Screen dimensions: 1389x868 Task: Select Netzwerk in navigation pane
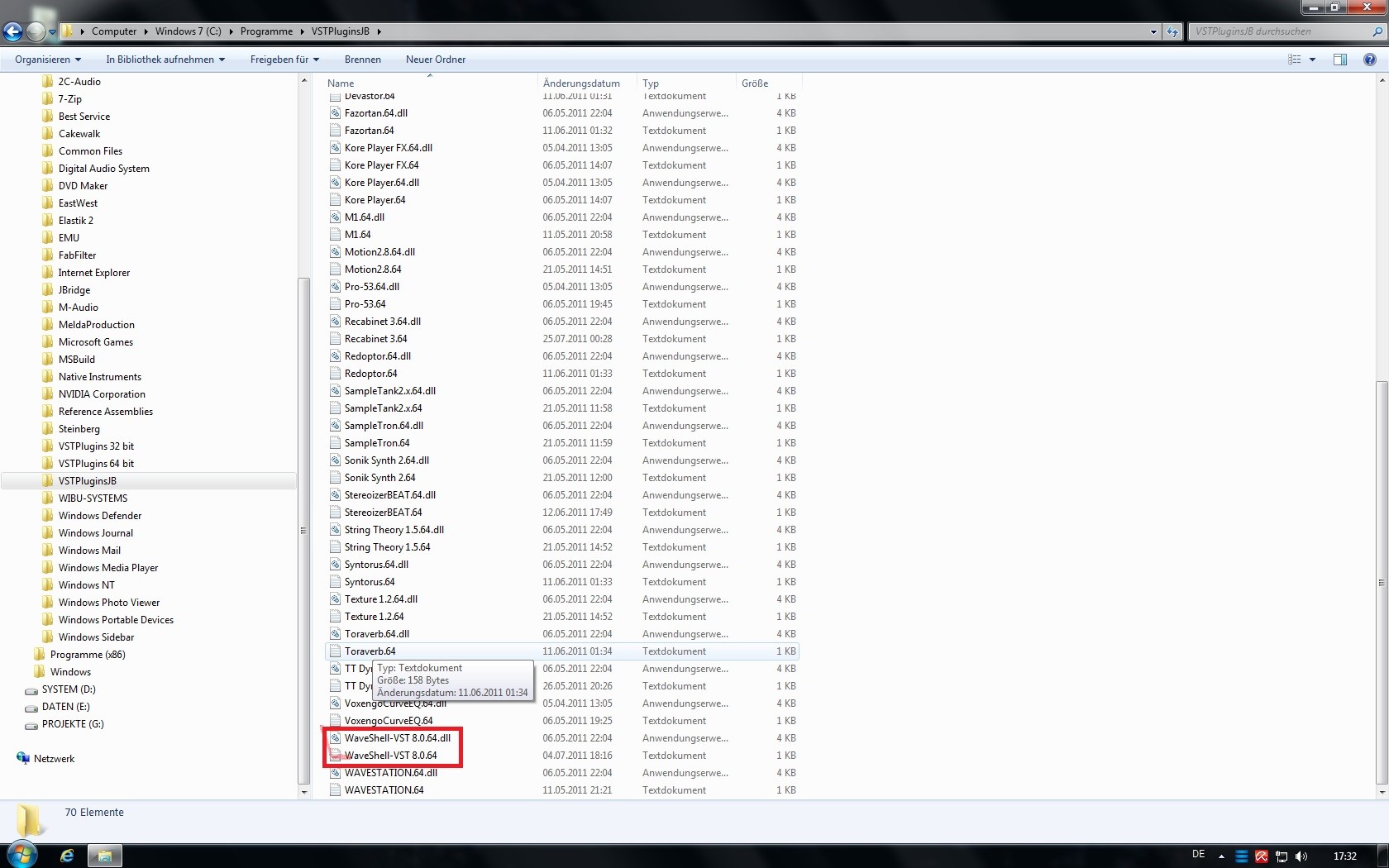click(x=54, y=759)
